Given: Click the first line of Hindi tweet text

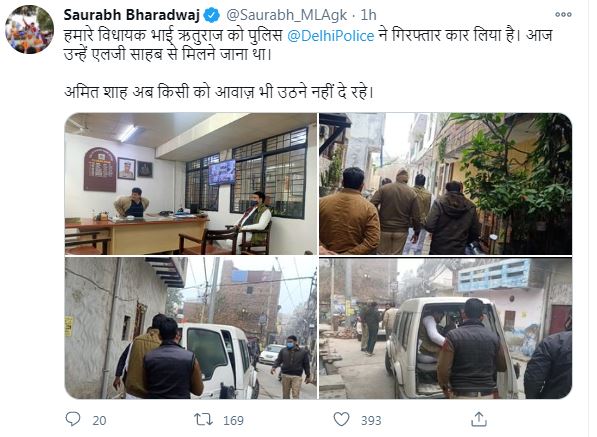Looking at the screenshot, I should click(308, 36).
